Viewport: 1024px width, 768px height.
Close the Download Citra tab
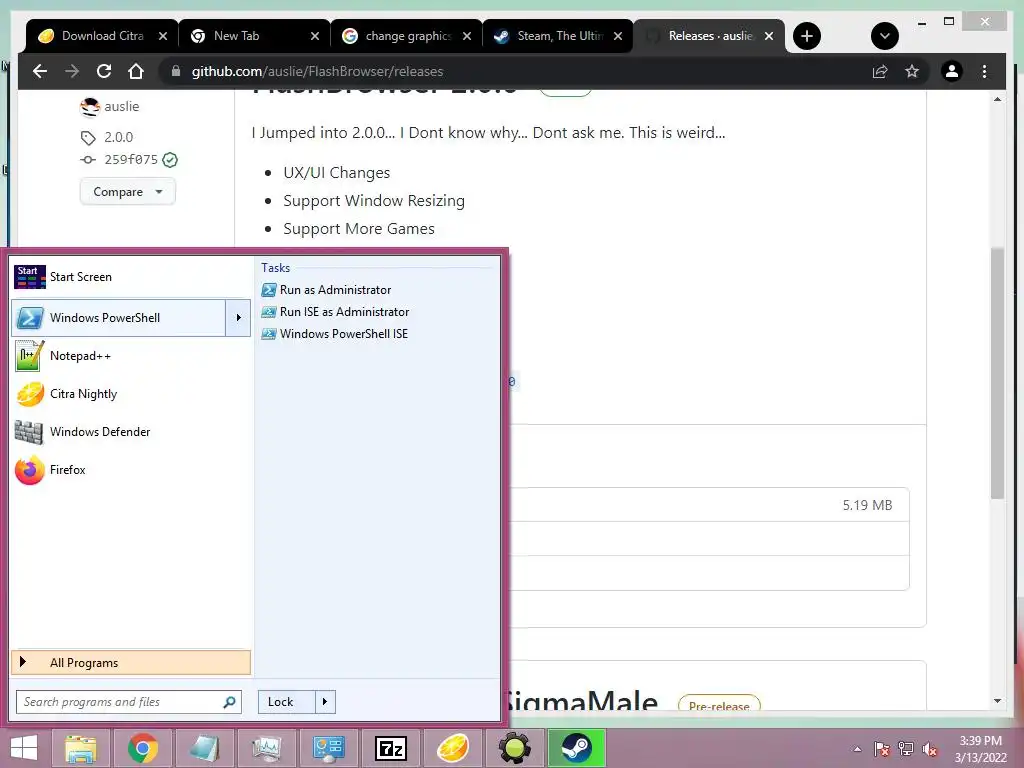163,36
